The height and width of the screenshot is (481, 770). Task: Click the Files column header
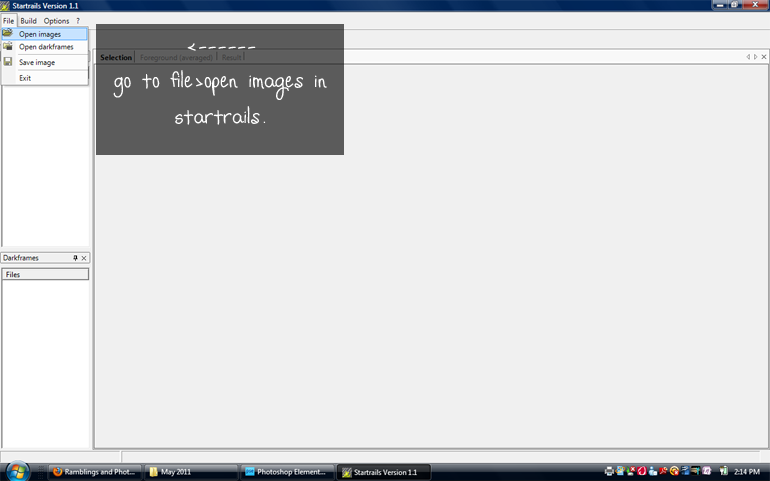pos(45,274)
